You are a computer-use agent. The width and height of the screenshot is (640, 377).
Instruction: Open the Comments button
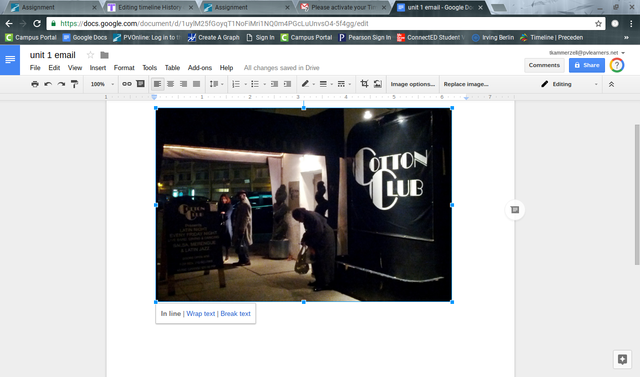coord(544,65)
